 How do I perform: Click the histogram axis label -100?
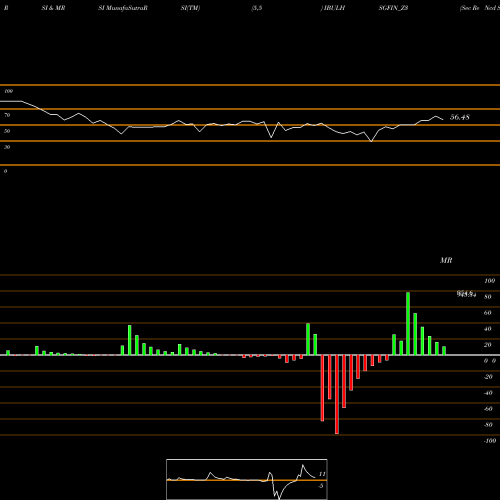[490, 441]
